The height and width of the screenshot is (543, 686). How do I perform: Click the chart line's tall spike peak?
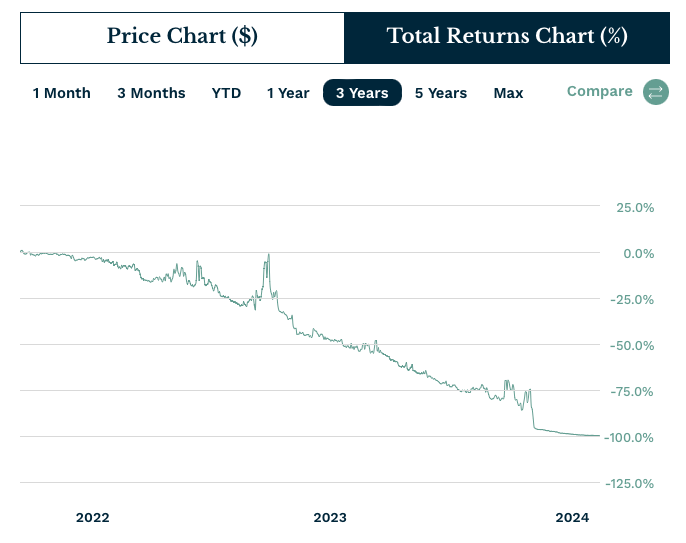click(x=268, y=256)
